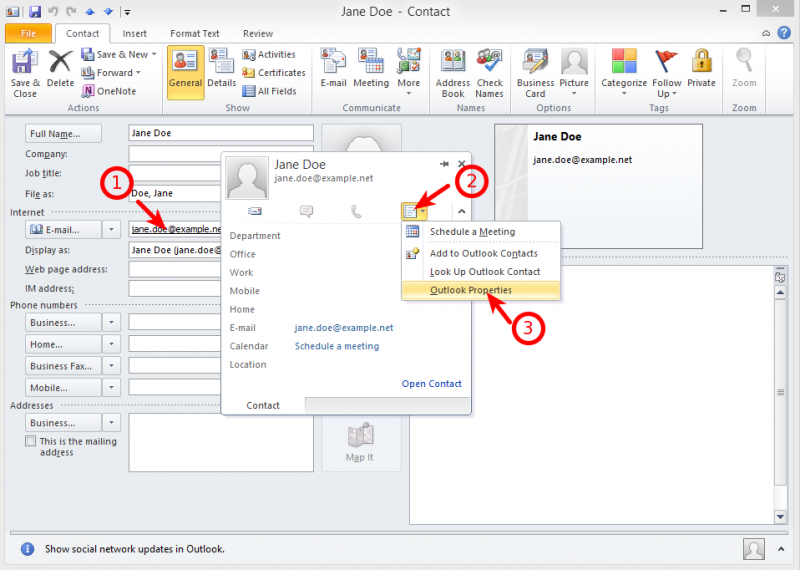The height and width of the screenshot is (570, 800).
Task: Switch to the Review tab
Action: tap(258, 34)
